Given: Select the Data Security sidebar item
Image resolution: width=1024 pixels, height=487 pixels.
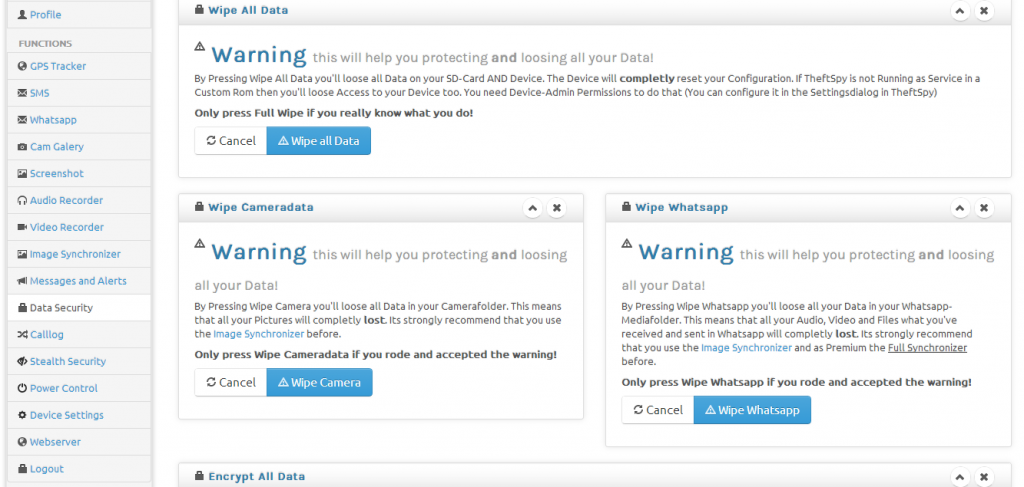Looking at the screenshot, I should (x=79, y=307).
